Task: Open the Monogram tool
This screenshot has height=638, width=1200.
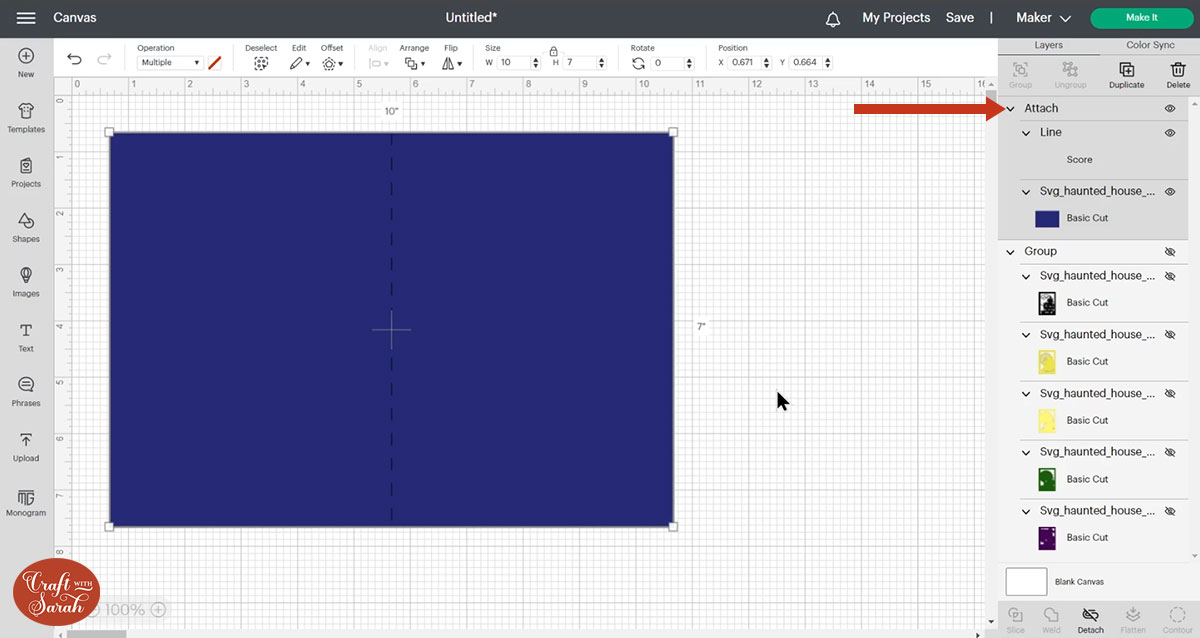Action: (x=26, y=501)
